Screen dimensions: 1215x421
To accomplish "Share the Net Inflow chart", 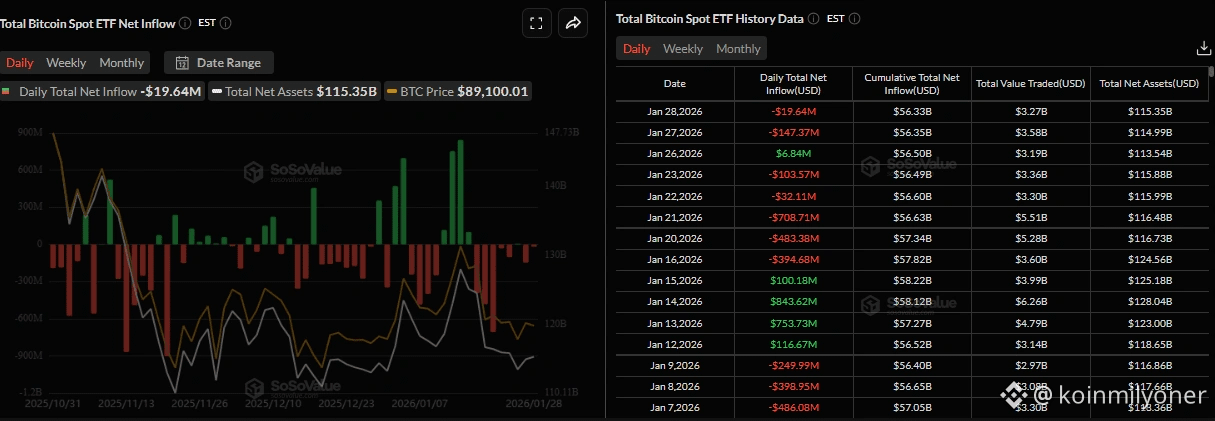I will pyautogui.click(x=573, y=23).
